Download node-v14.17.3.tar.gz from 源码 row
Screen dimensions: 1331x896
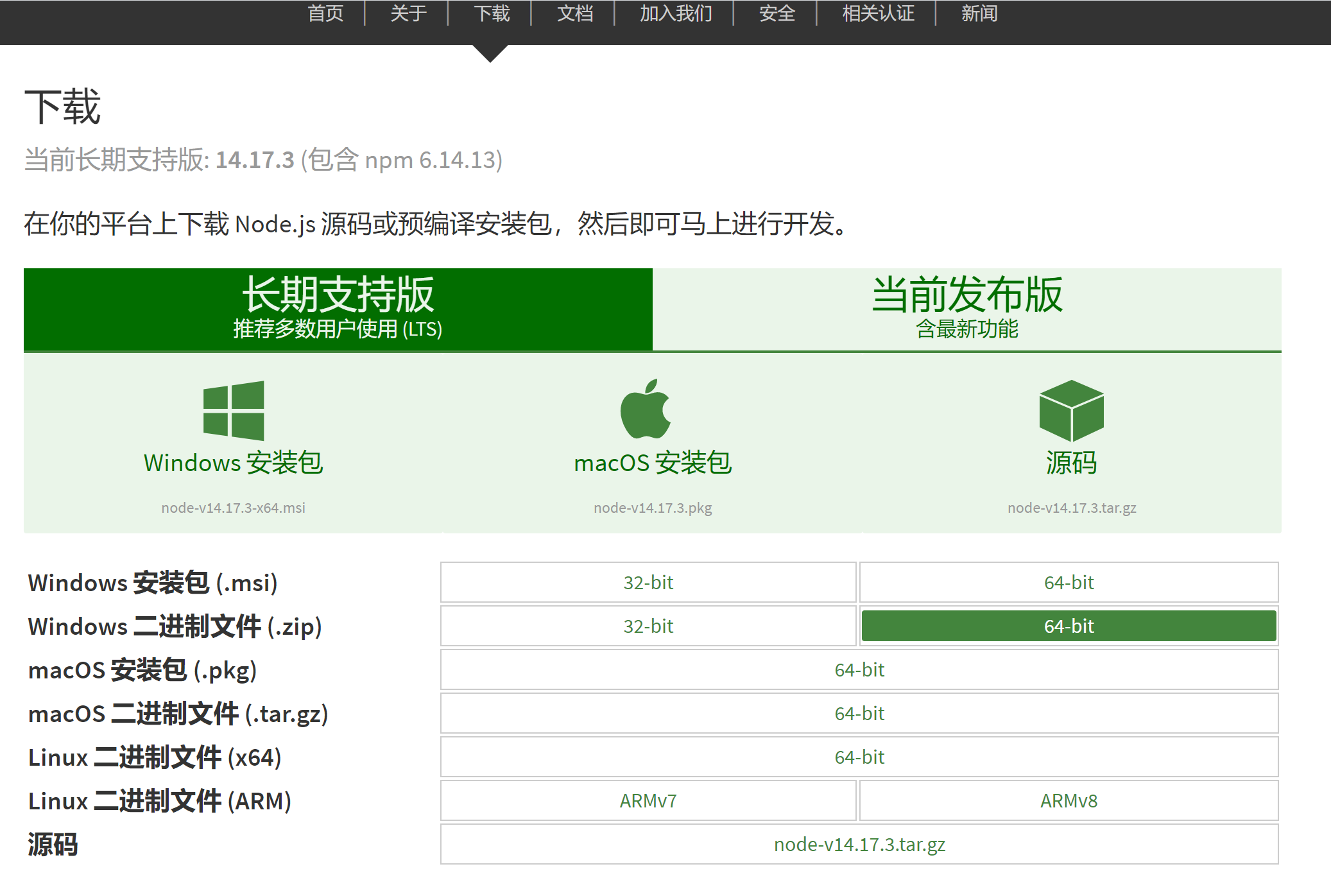pyautogui.click(x=859, y=844)
